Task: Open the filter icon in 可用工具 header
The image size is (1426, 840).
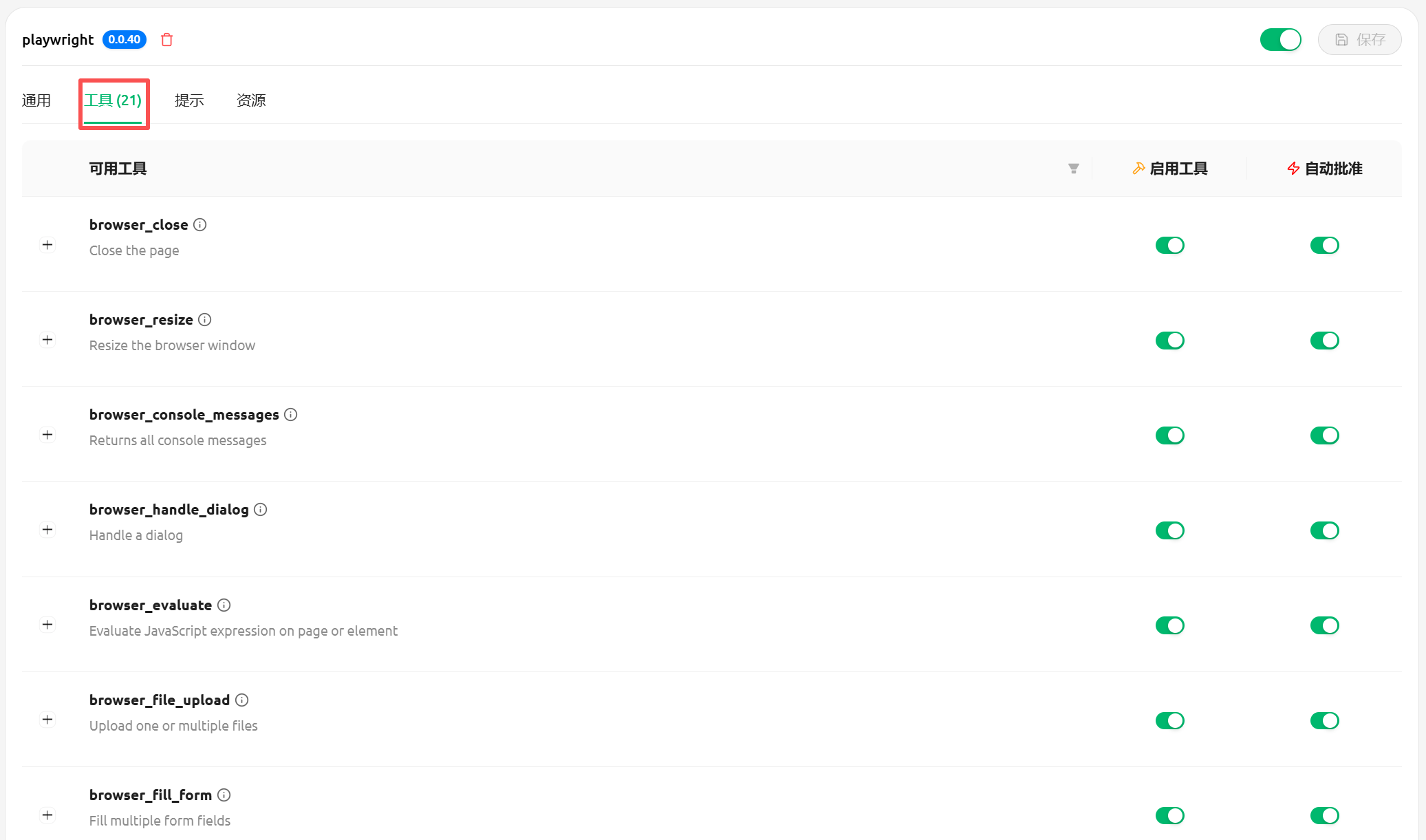Action: point(1073,169)
